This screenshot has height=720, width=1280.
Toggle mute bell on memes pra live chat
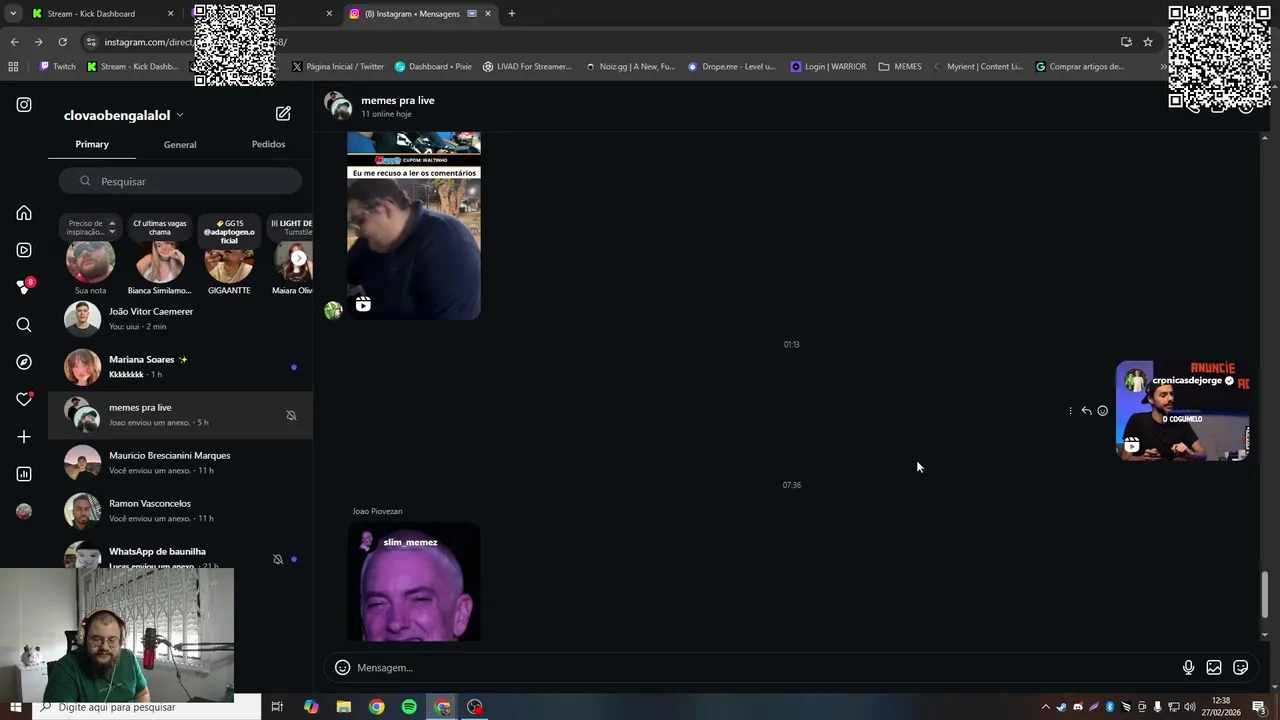pos(291,415)
